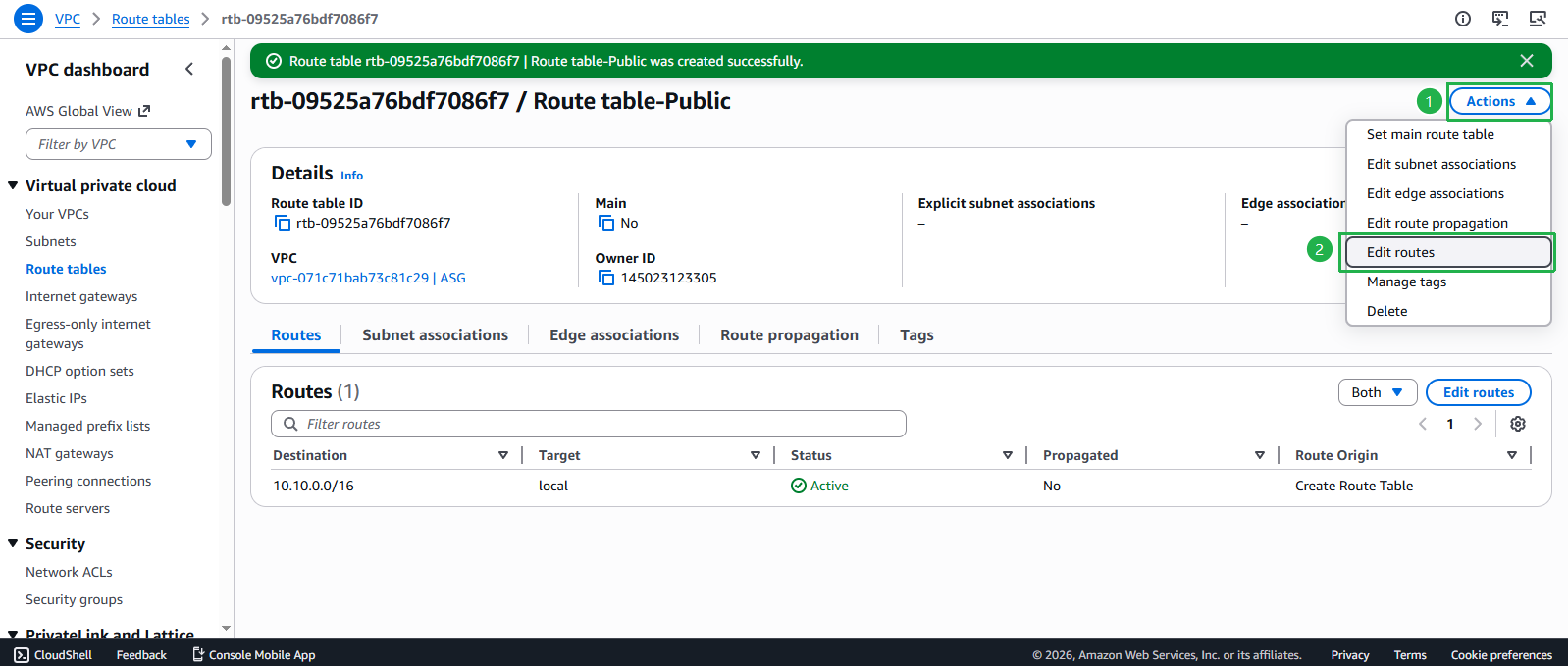Open Peering connections
1568x666 pixels.
tap(88, 481)
